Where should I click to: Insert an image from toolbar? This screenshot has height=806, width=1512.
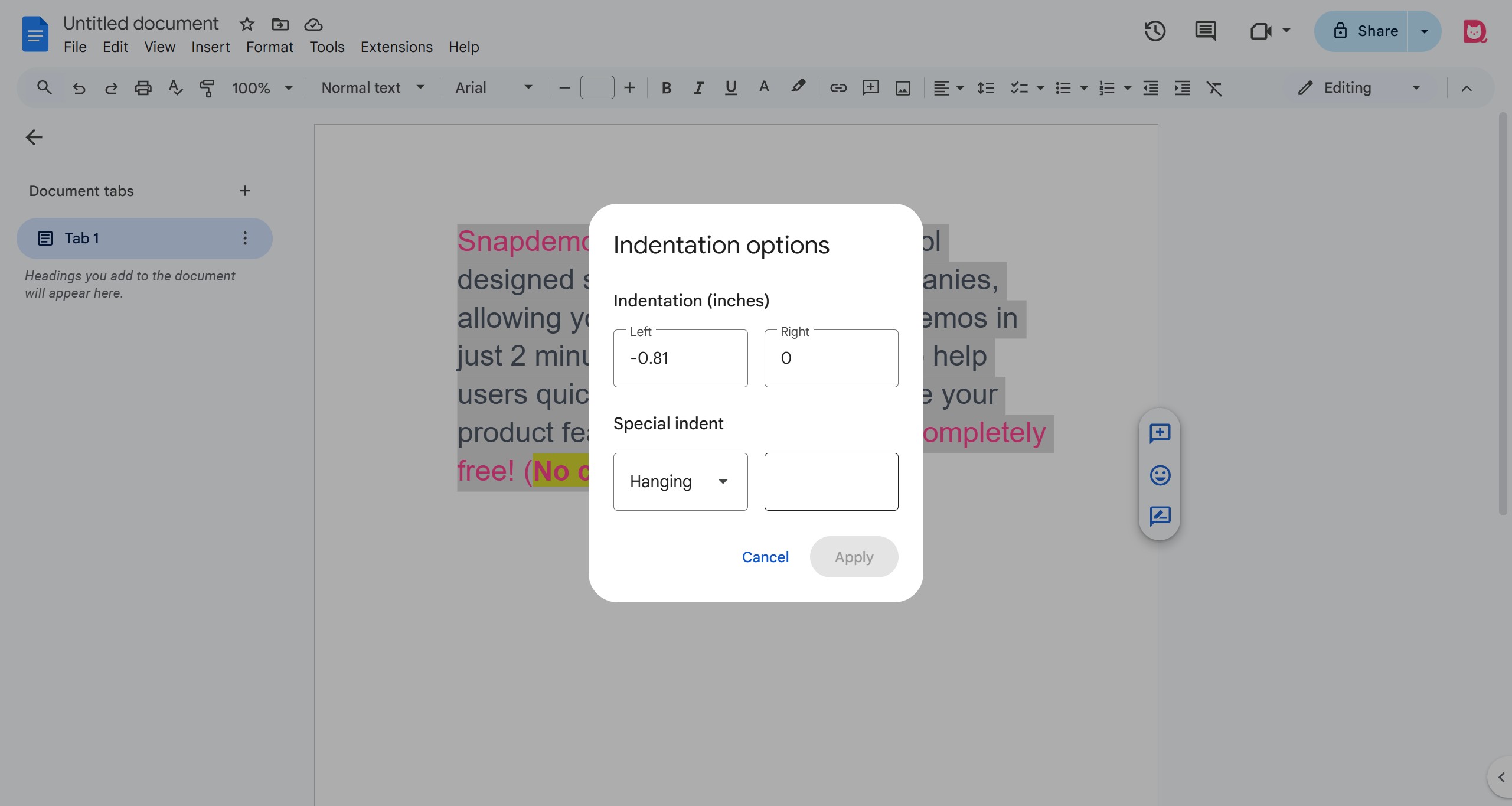[x=903, y=88]
